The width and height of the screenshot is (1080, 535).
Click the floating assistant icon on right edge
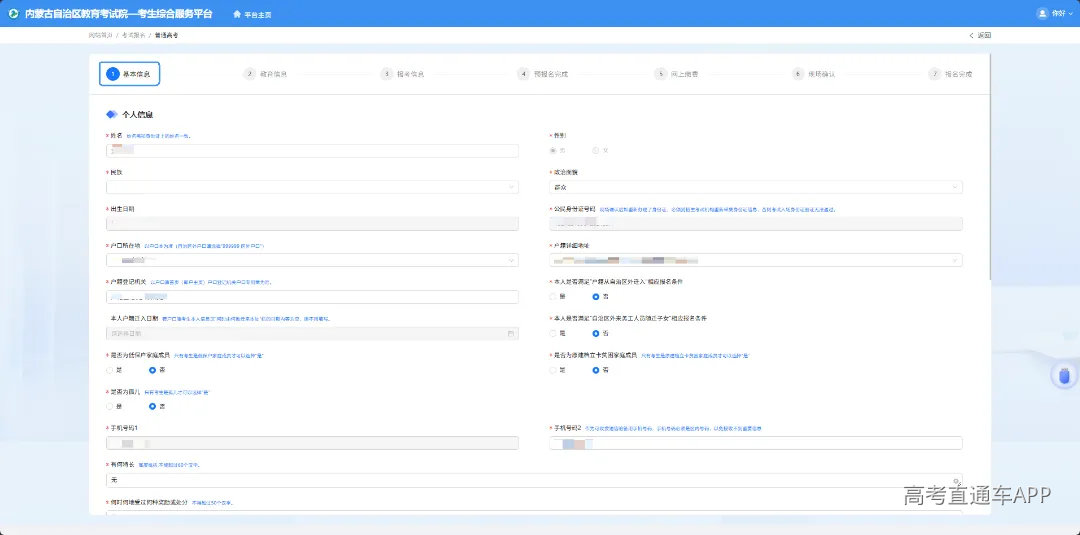1065,376
